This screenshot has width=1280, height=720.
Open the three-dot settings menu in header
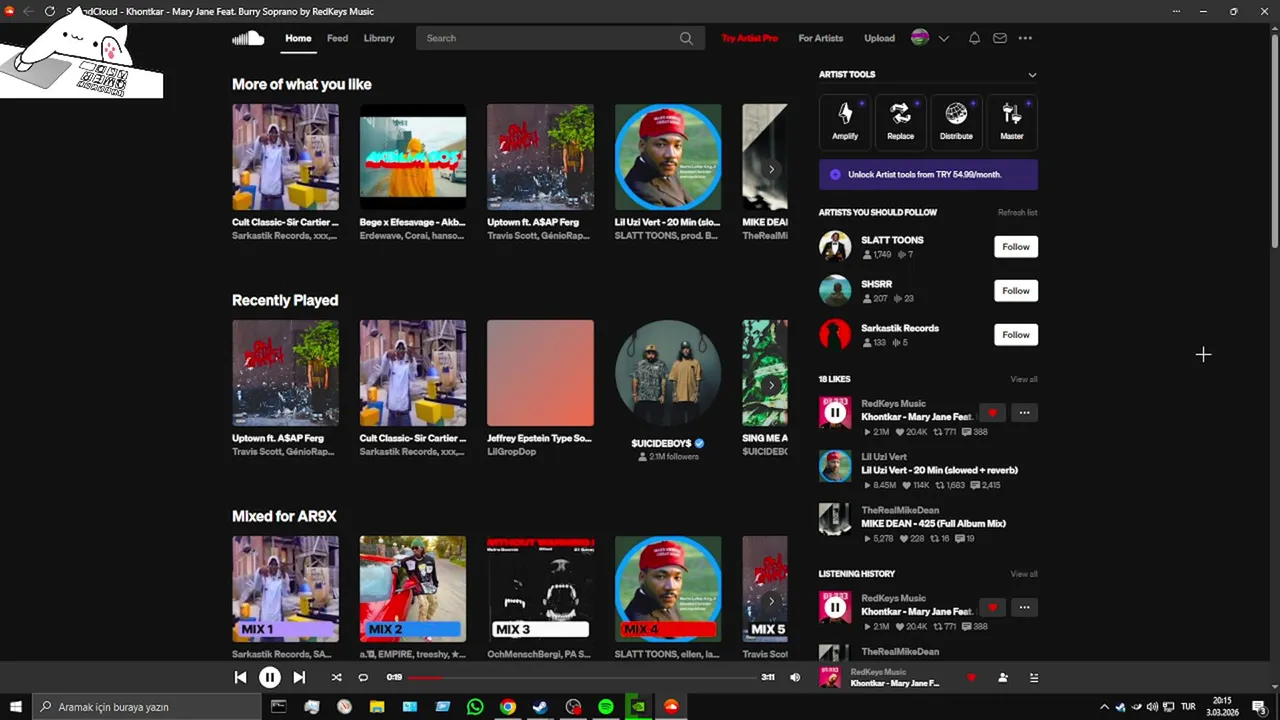(1025, 38)
